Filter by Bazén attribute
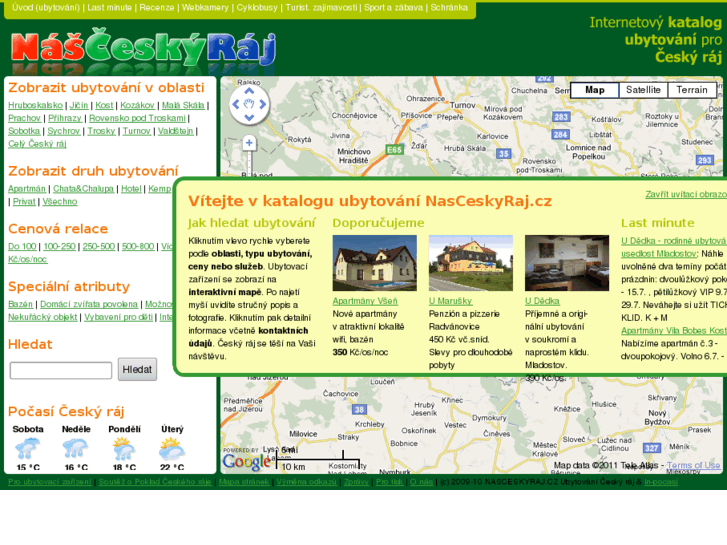Viewport: 727px width, 545px height. pyautogui.click(x=20, y=304)
